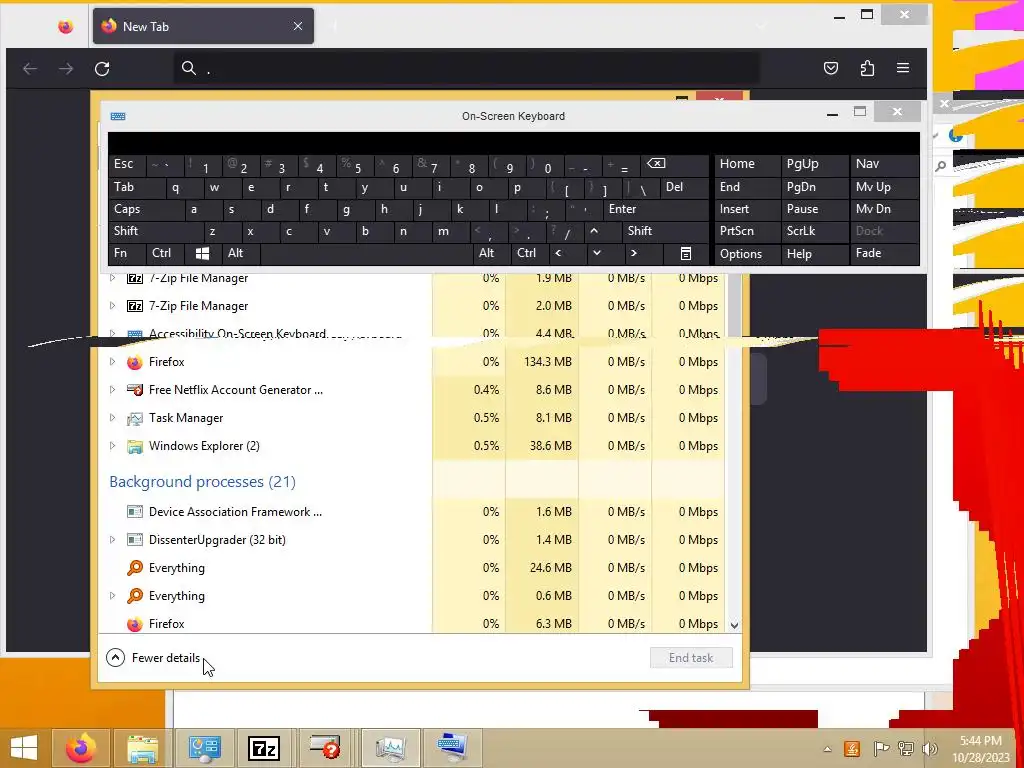
Task: Collapse Task Manager with Fewer details
Action: [x=153, y=658]
